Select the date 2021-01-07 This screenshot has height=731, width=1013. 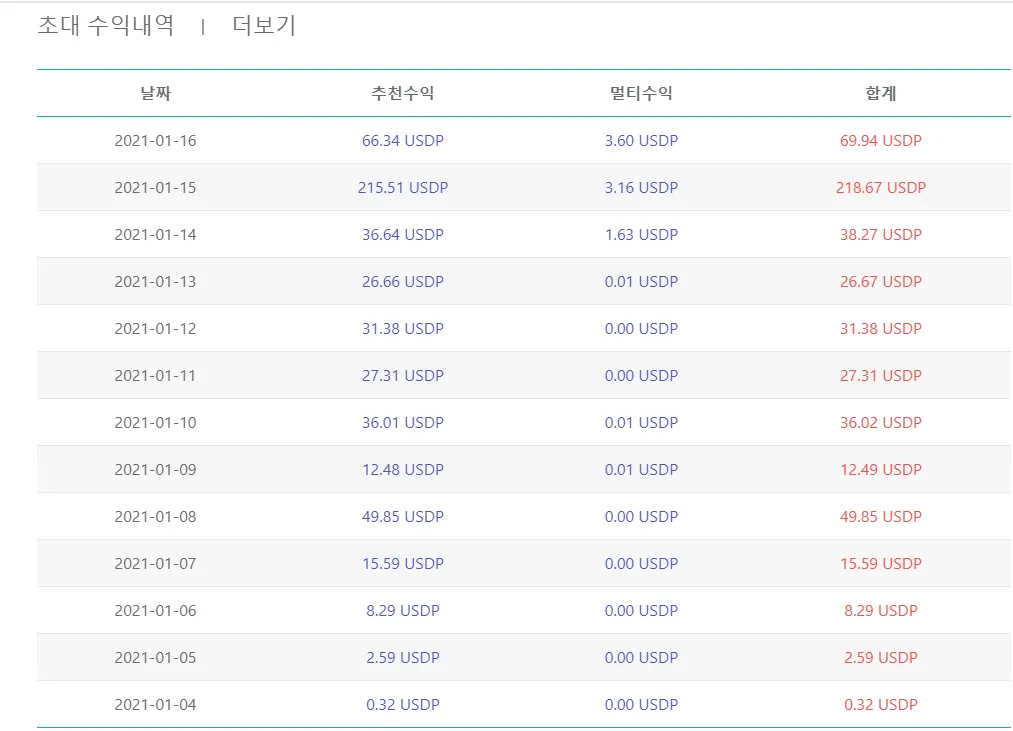coord(156,564)
